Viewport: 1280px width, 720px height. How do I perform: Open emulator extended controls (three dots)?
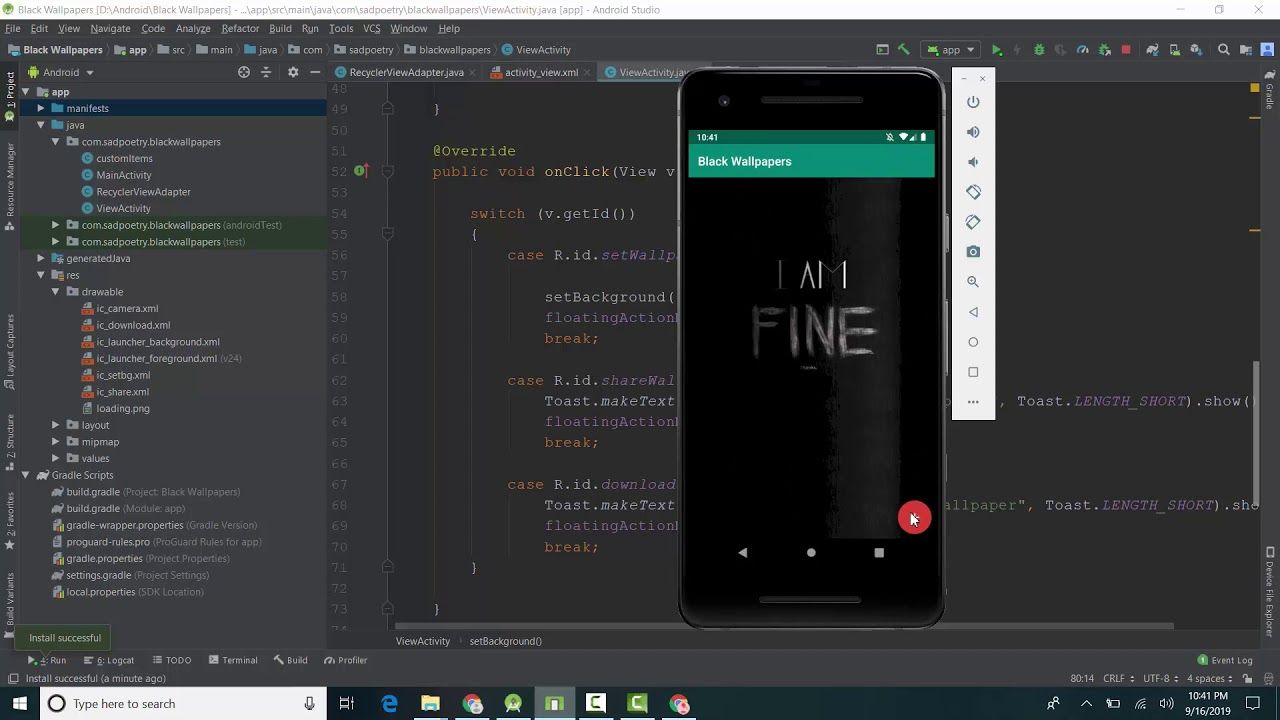[x=973, y=402]
